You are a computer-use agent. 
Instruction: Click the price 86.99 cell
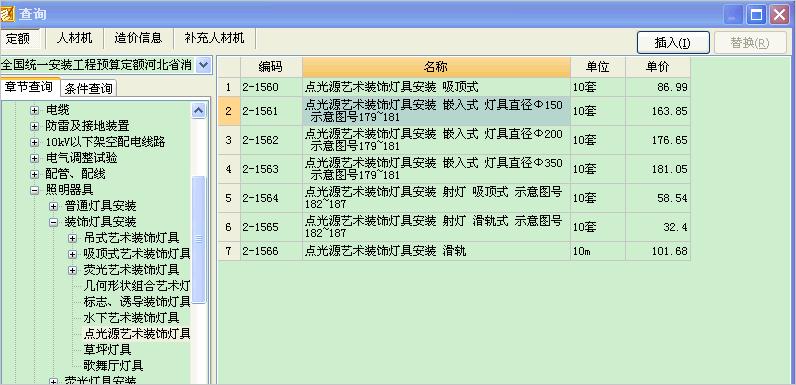click(657, 87)
